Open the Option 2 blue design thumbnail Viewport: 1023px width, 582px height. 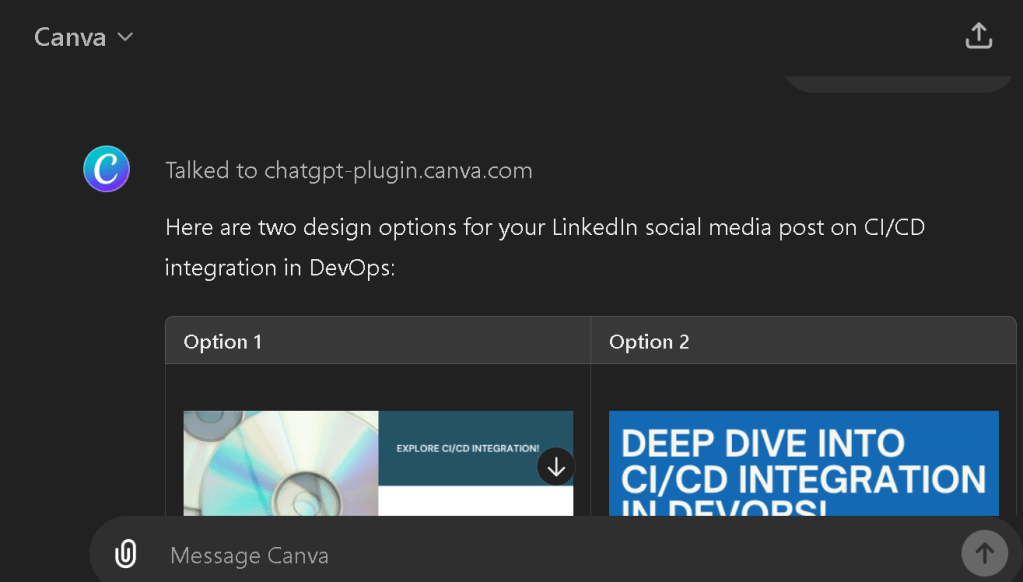803,463
